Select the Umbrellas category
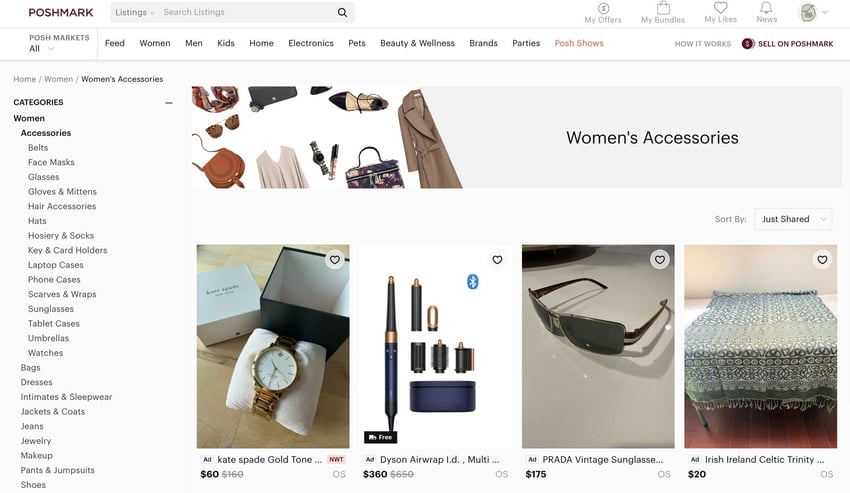The width and height of the screenshot is (850, 493). click(x=48, y=338)
